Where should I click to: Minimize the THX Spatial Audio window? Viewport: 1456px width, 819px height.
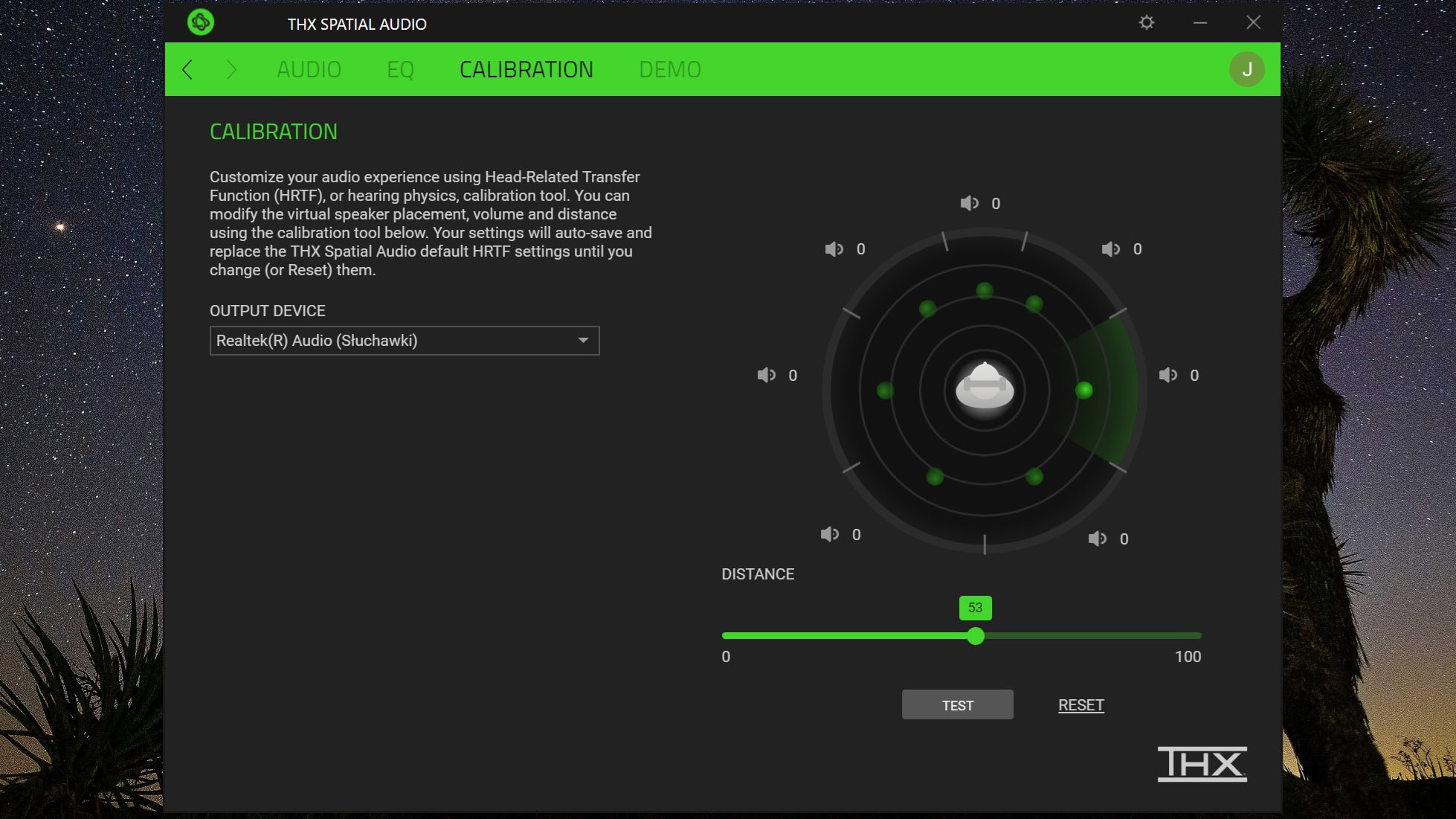tap(1200, 23)
